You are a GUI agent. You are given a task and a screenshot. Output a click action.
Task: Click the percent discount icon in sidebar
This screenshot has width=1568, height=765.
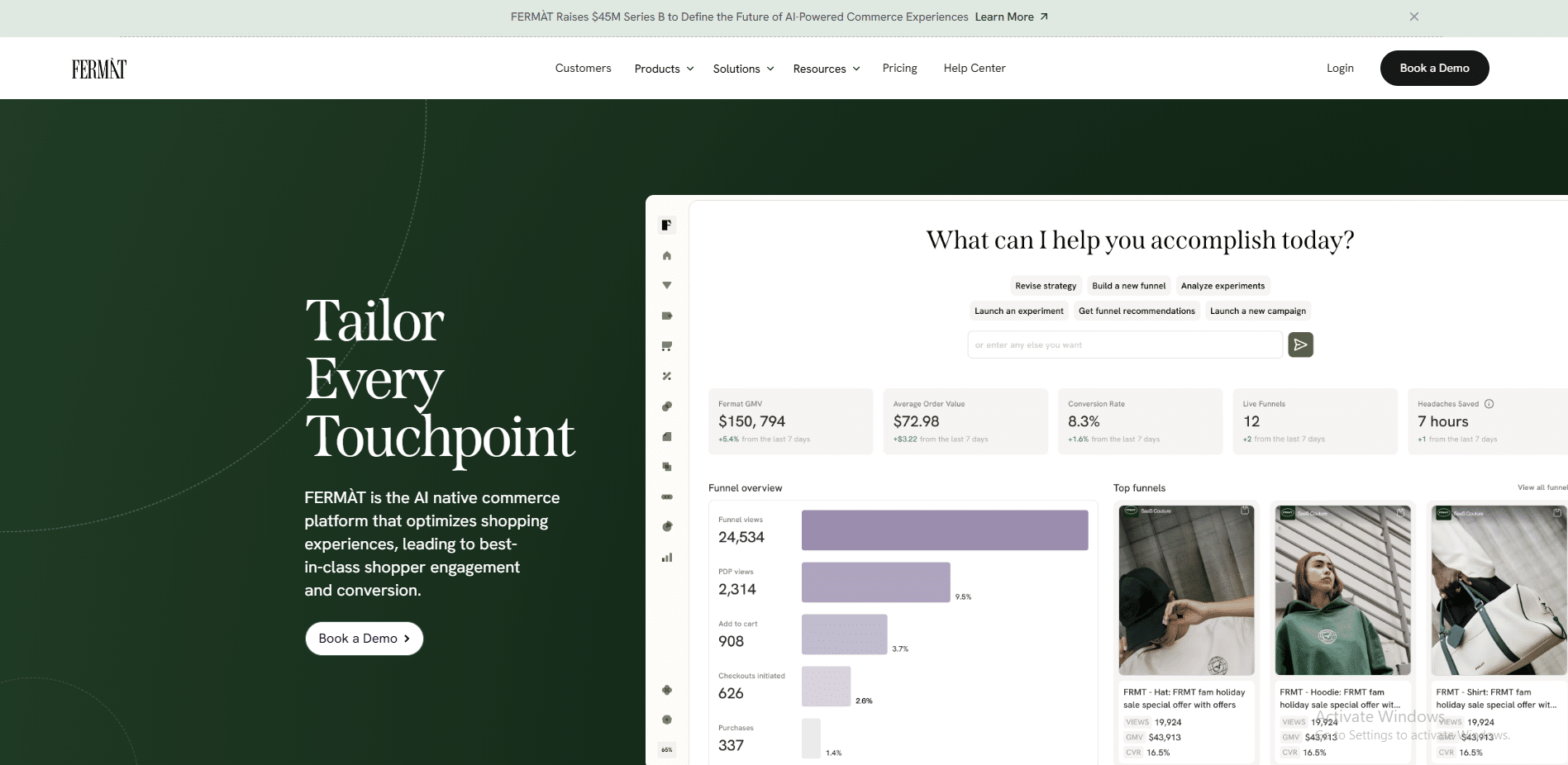667,377
